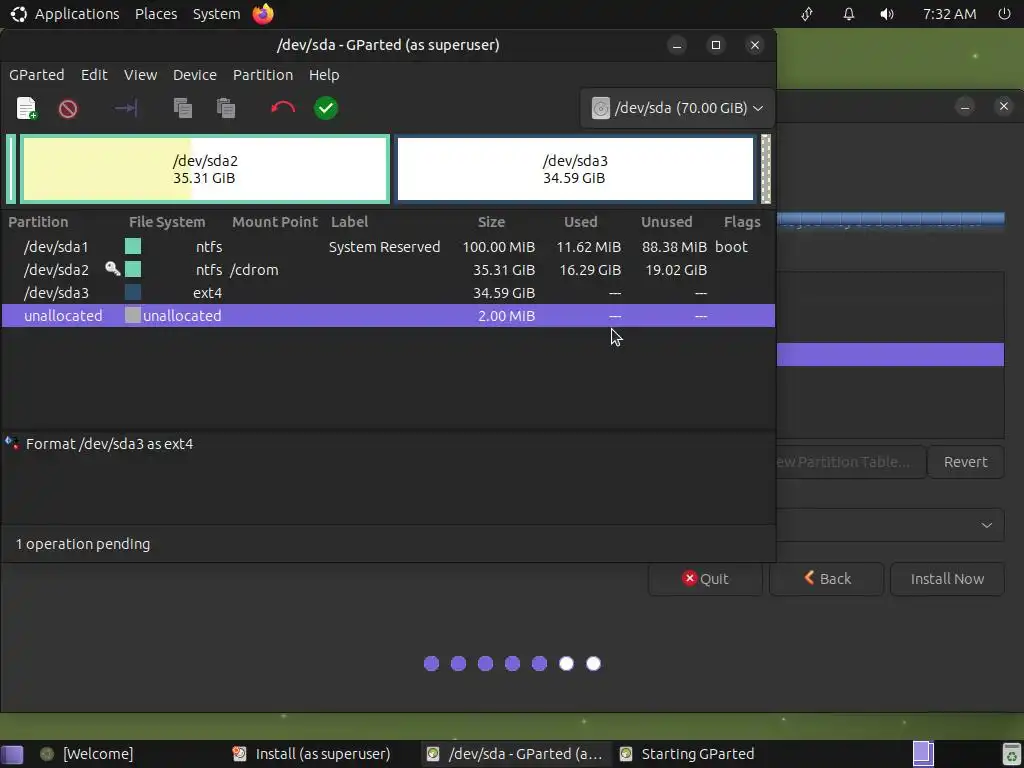Image resolution: width=1024 pixels, height=768 pixels.
Task: Open the trash icon in bottom panel
Action: coord(1012,754)
